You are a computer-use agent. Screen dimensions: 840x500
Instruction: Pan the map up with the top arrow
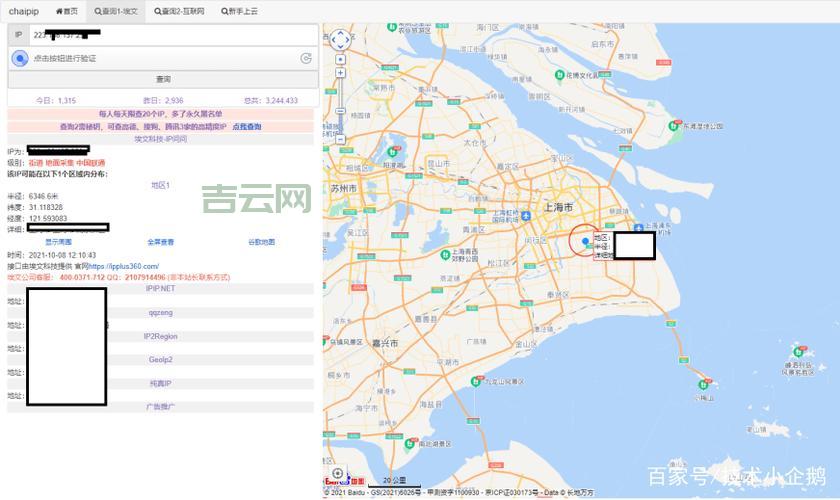[x=340, y=33]
